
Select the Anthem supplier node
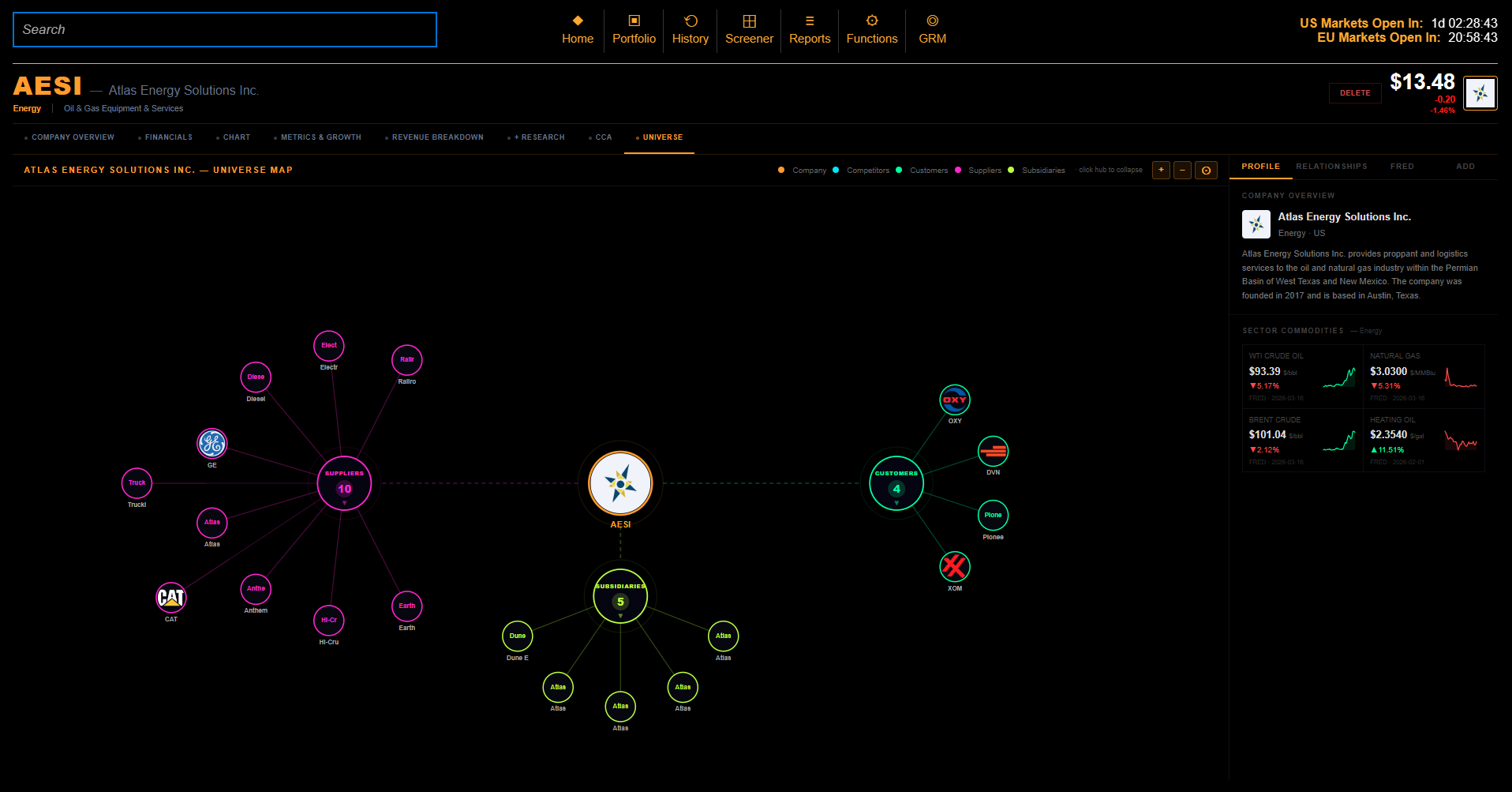click(256, 588)
